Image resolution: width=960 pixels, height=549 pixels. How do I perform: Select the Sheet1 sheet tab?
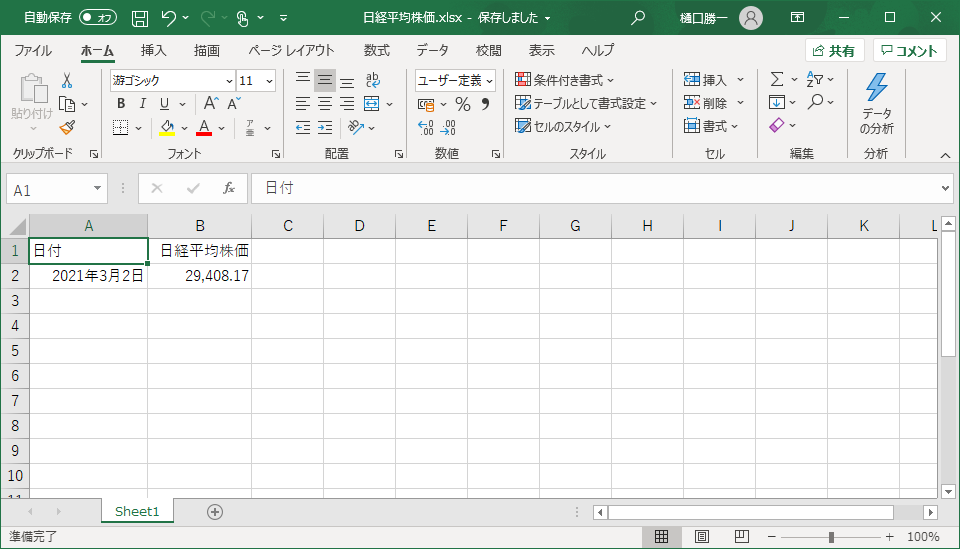pyautogui.click(x=137, y=512)
